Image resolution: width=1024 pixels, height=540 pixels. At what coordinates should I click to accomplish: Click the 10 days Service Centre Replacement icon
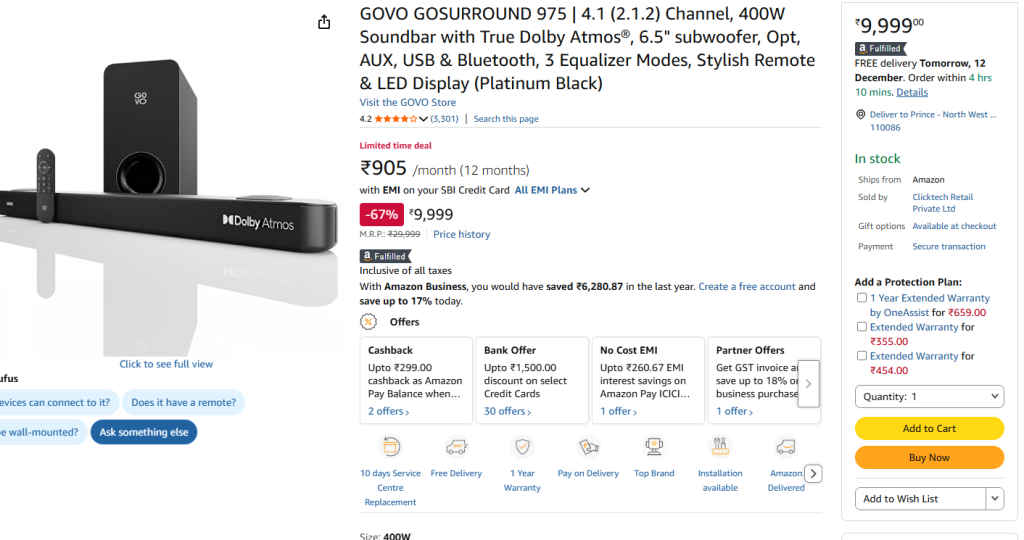tap(392, 446)
